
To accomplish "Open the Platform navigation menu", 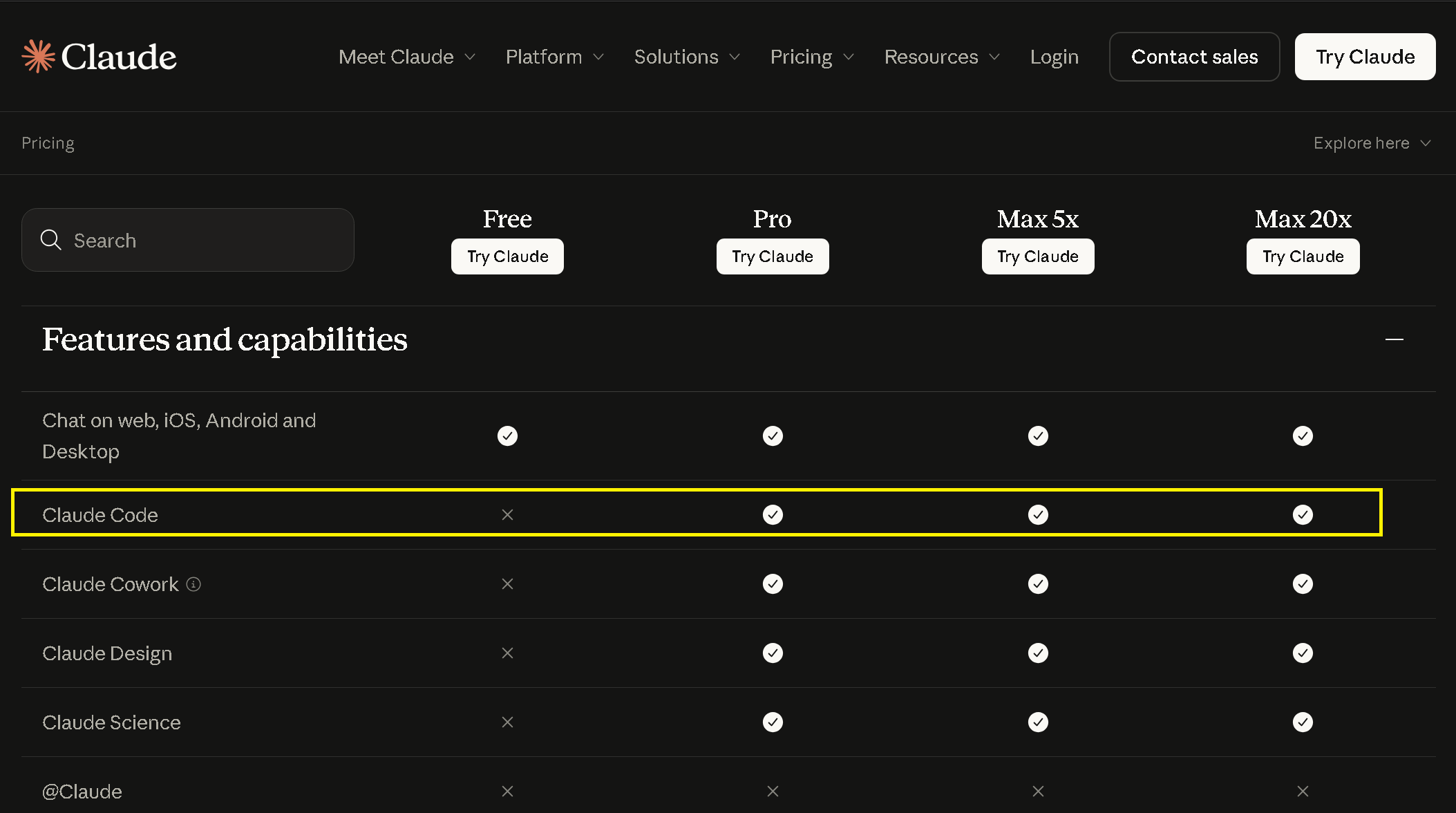I will pos(555,57).
